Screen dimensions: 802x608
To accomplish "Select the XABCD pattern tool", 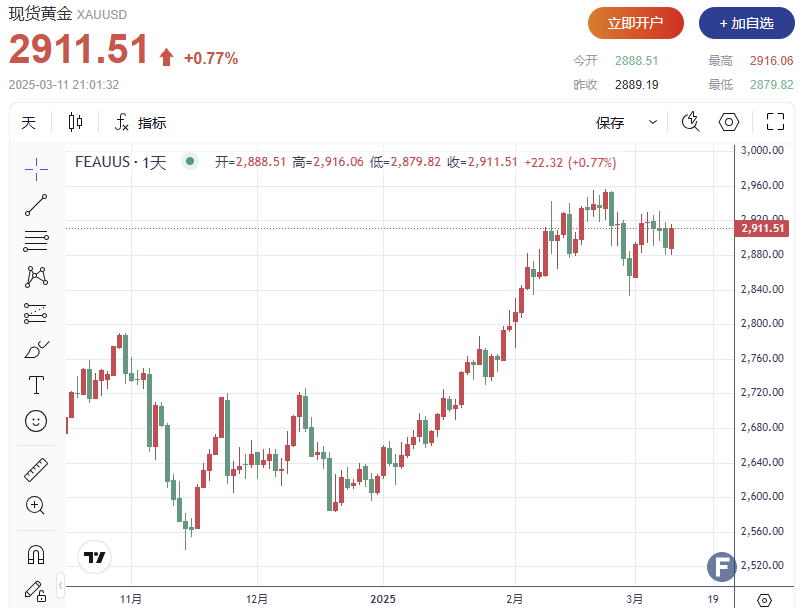I will point(36,278).
